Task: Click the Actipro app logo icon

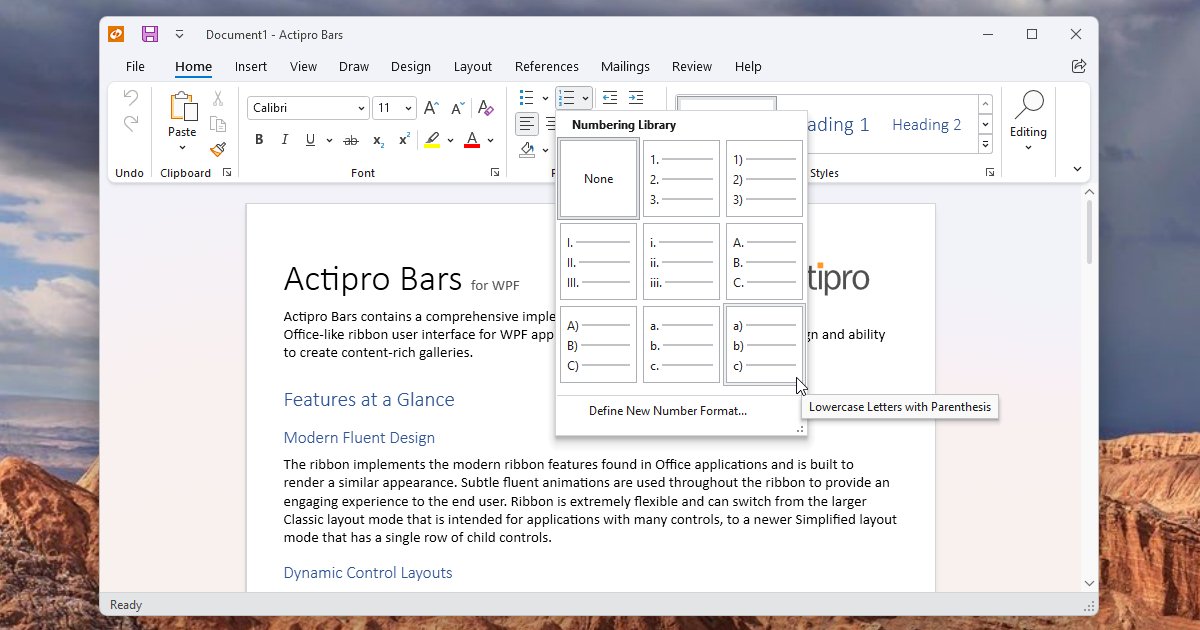Action: coord(117,34)
